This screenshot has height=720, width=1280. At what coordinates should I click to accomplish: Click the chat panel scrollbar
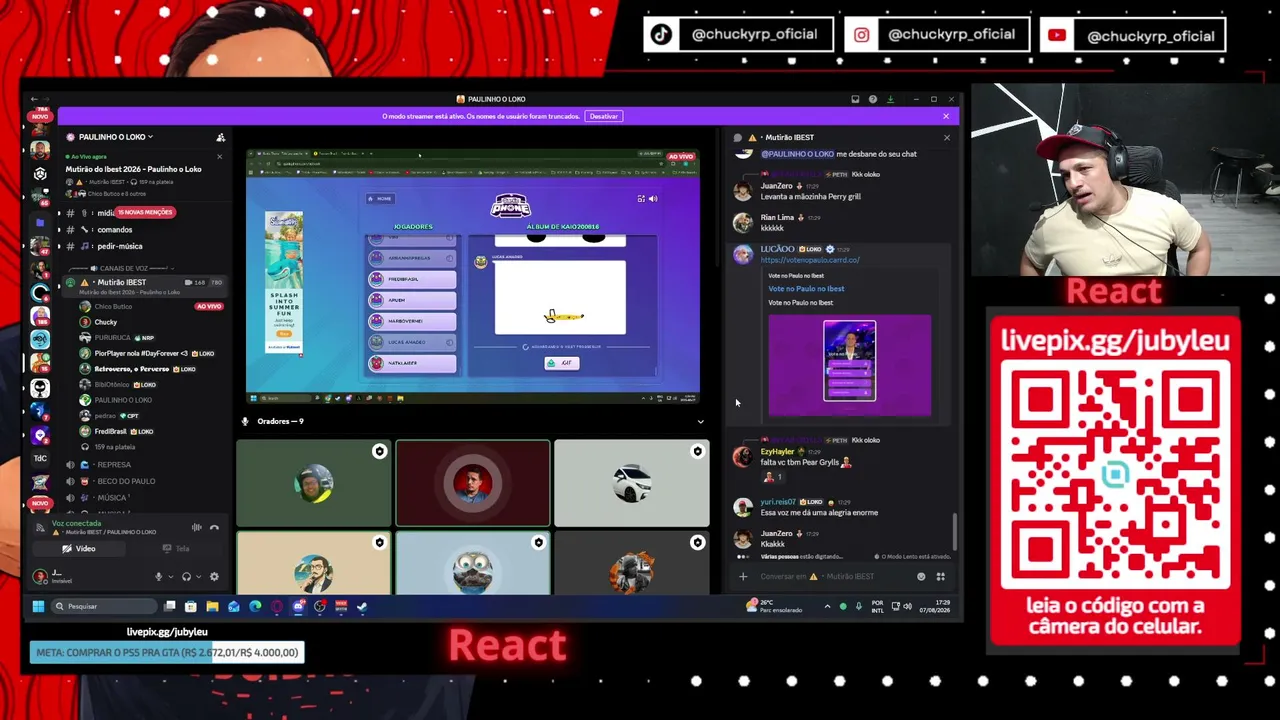954,531
